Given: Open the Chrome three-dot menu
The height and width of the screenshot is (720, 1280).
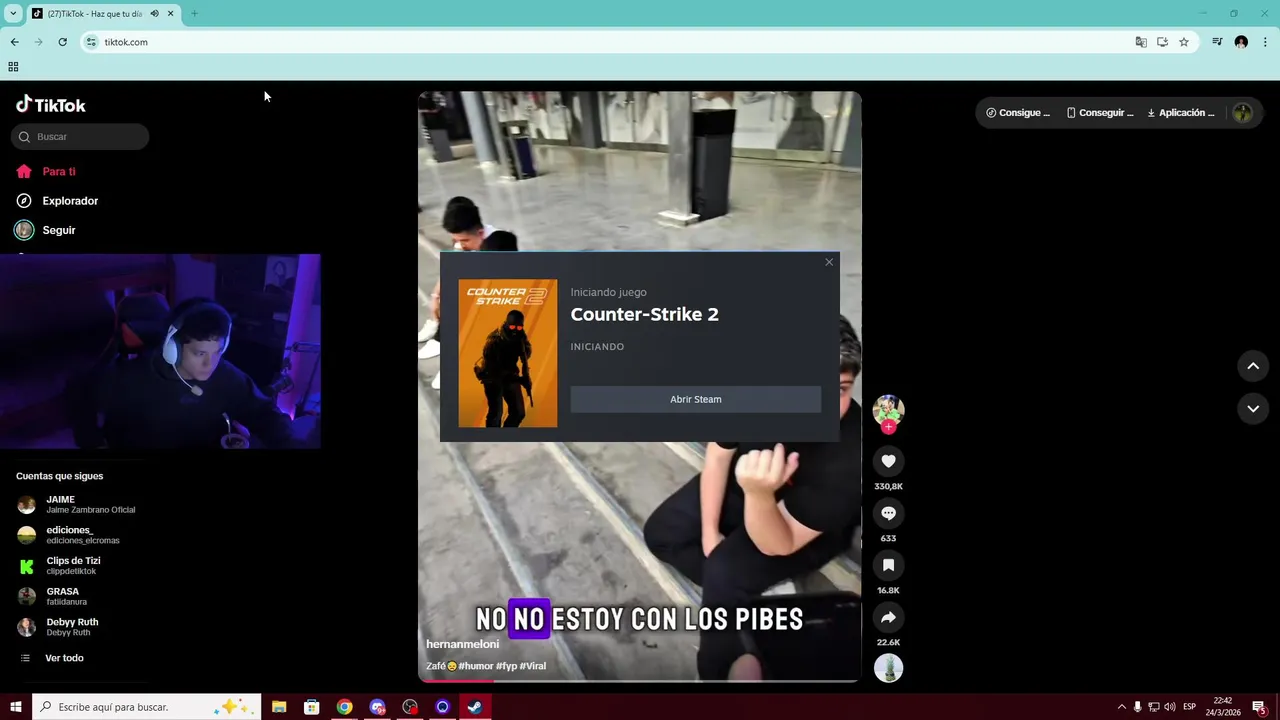Looking at the screenshot, I should pyautogui.click(x=1265, y=42).
